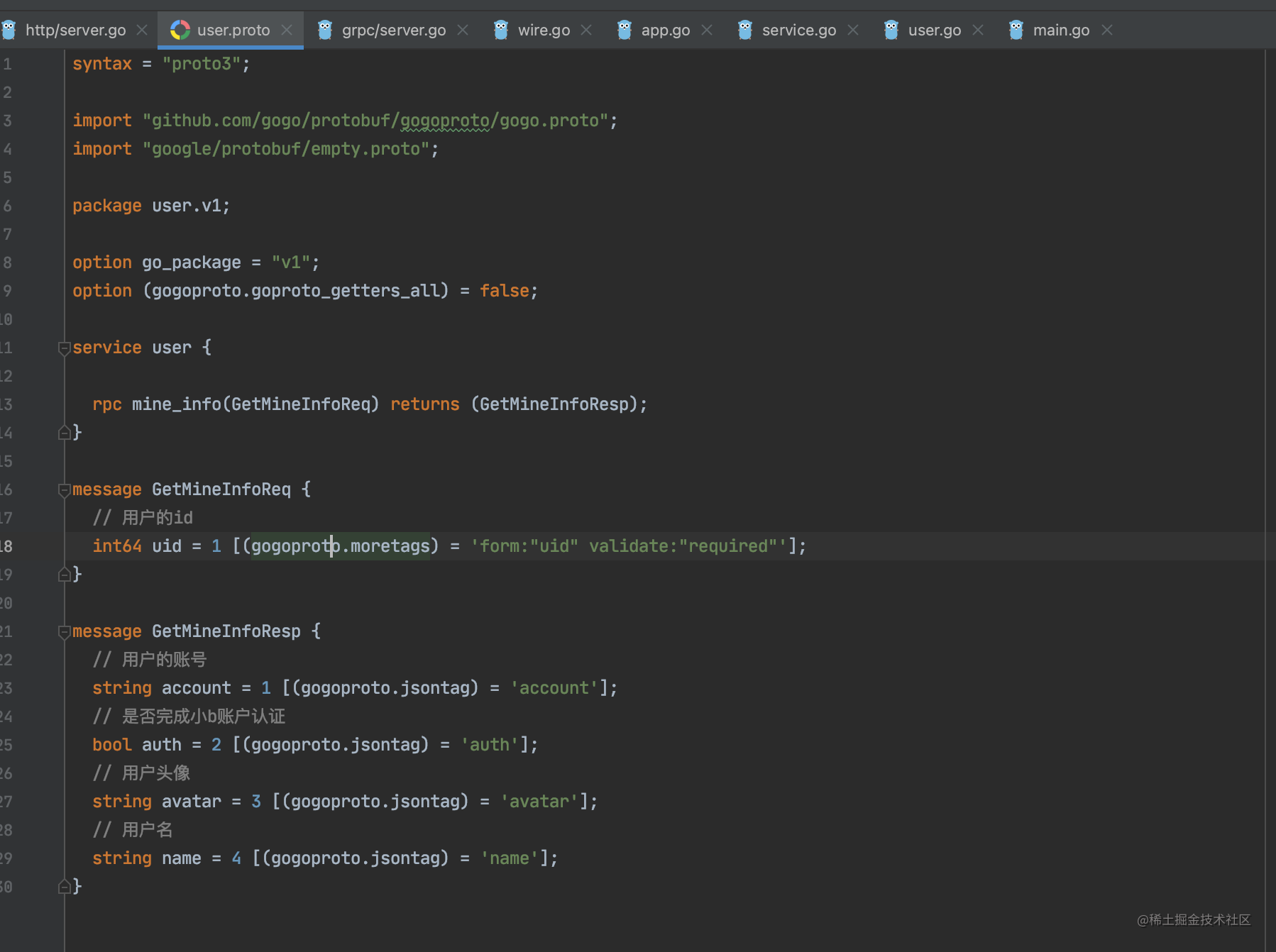Click the gopher icon on grpc/server.go tab
The height and width of the screenshot is (952, 1276).
point(325,30)
